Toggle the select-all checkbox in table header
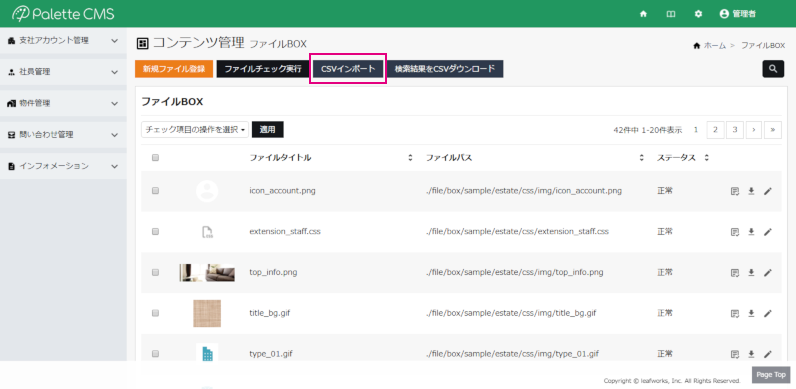This screenshot has width=796, height=389. 155,158
